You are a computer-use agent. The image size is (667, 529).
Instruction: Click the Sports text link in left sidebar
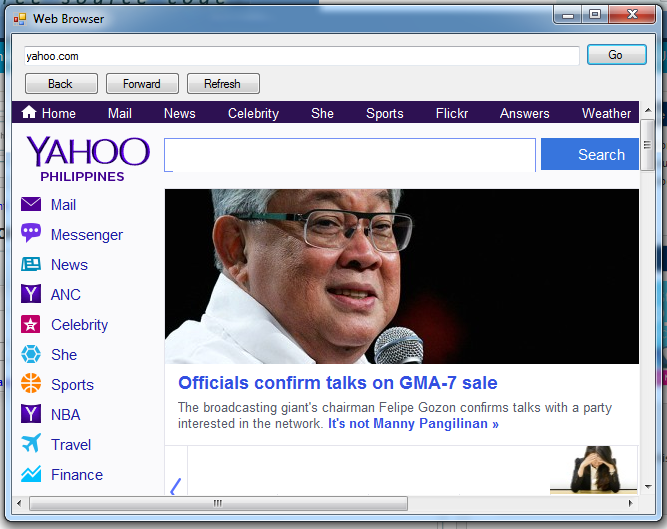72,385
